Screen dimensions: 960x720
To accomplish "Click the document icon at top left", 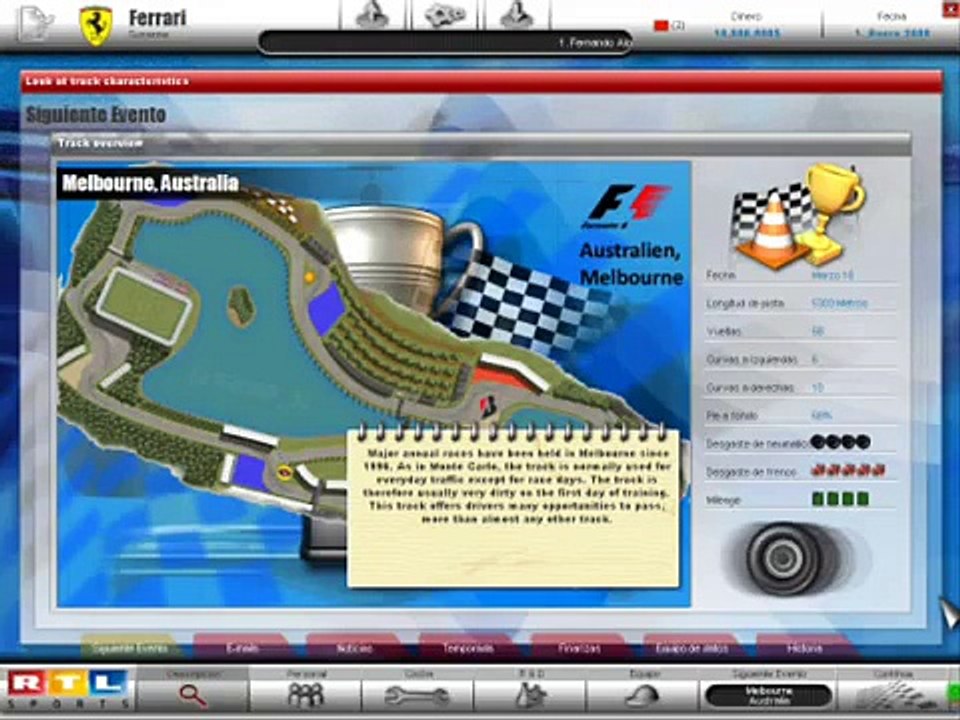I will tap(36, 23).
